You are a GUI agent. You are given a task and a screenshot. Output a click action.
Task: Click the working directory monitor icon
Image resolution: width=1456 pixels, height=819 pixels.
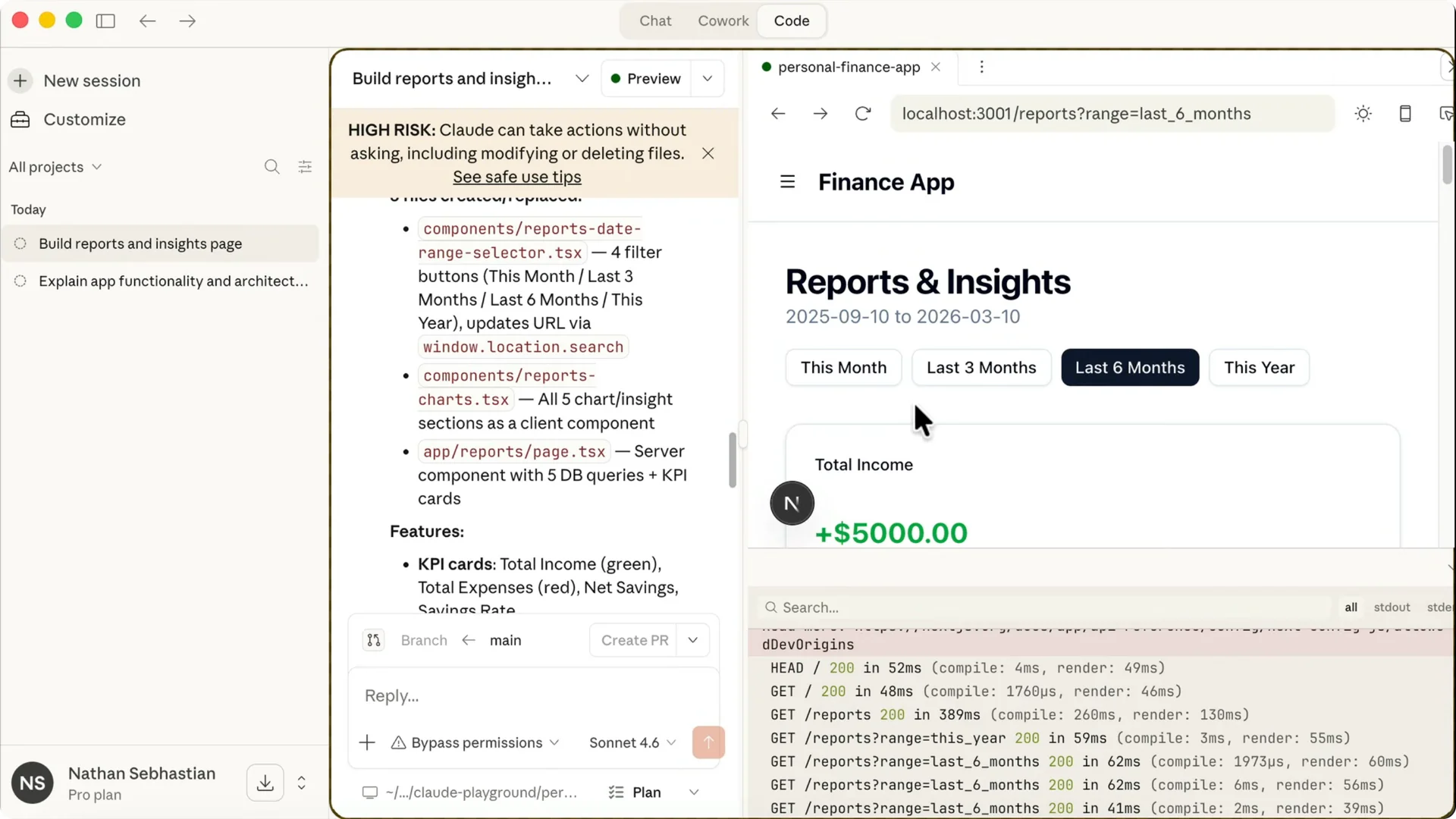click(370, 792)
